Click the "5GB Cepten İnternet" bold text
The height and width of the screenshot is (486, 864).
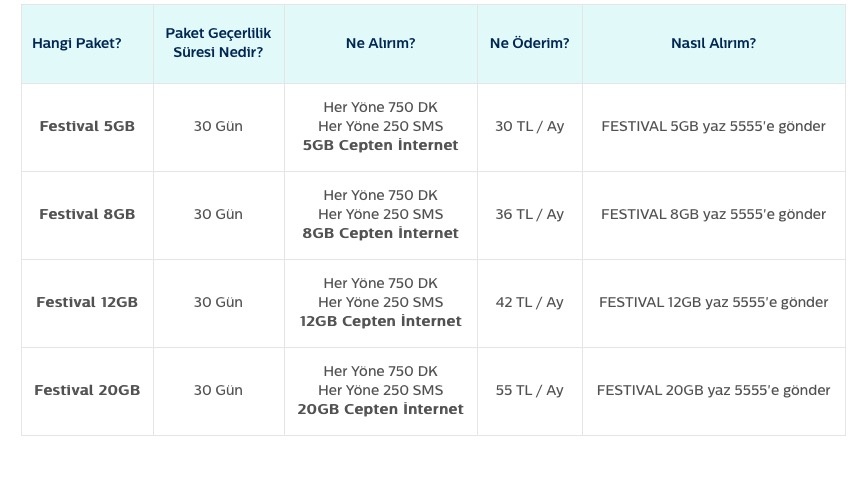tap(380, 145)
